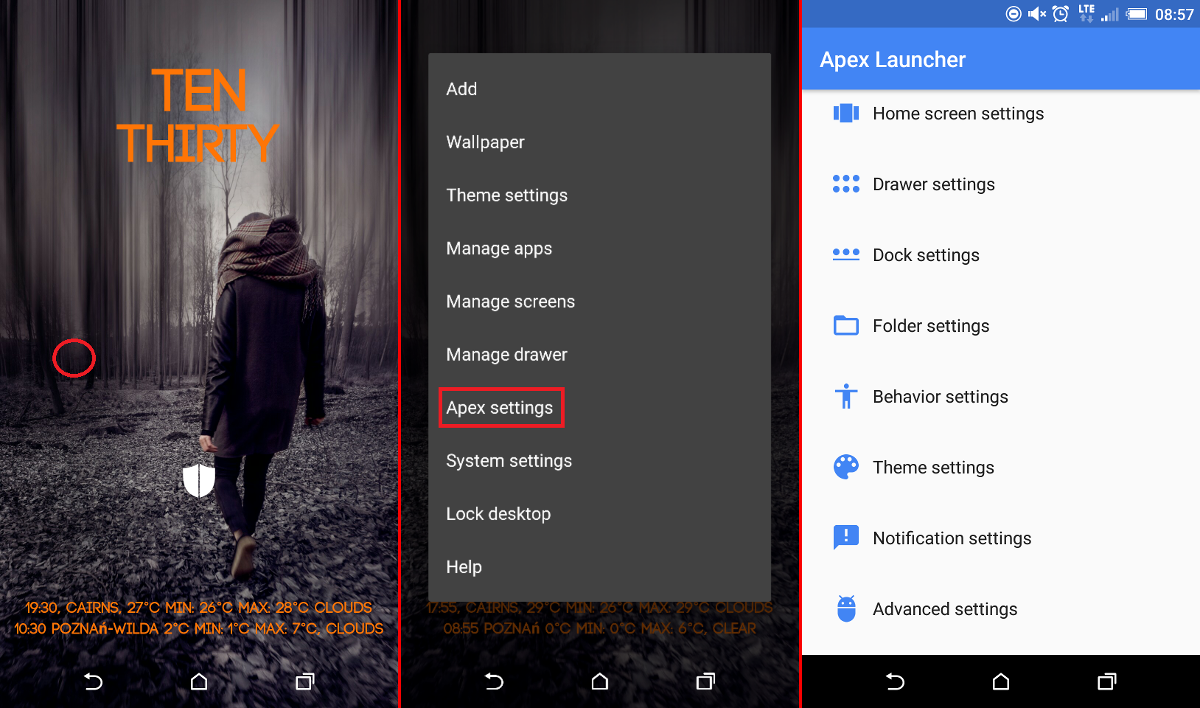
Task: Open Behavior settings label
Action: [x=940, y=397]
